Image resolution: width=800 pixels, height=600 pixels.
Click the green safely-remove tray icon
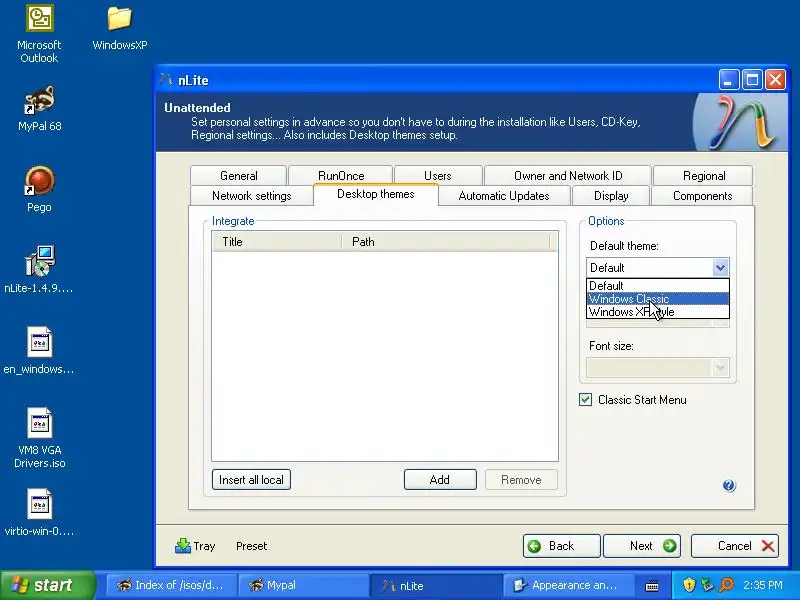[x=707, y=585]
